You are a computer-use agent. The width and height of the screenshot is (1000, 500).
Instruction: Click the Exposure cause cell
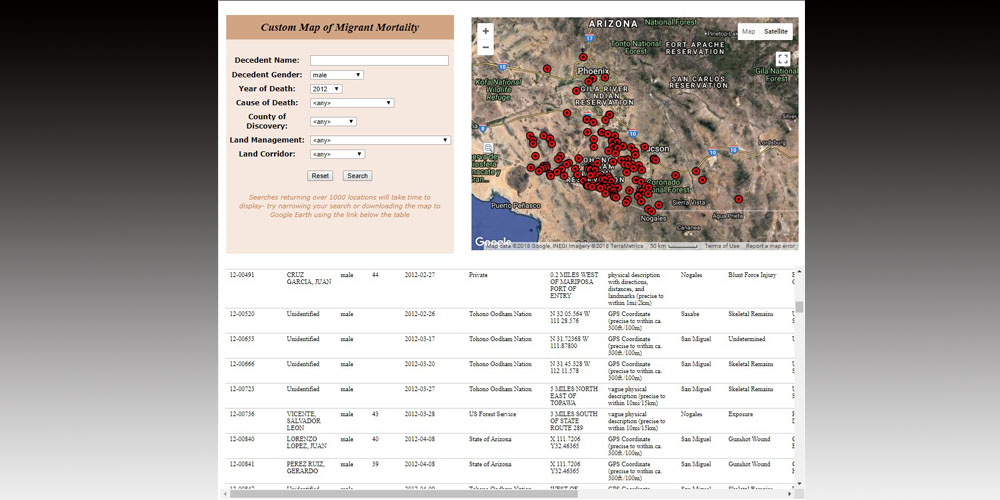(x=740, y=414)
